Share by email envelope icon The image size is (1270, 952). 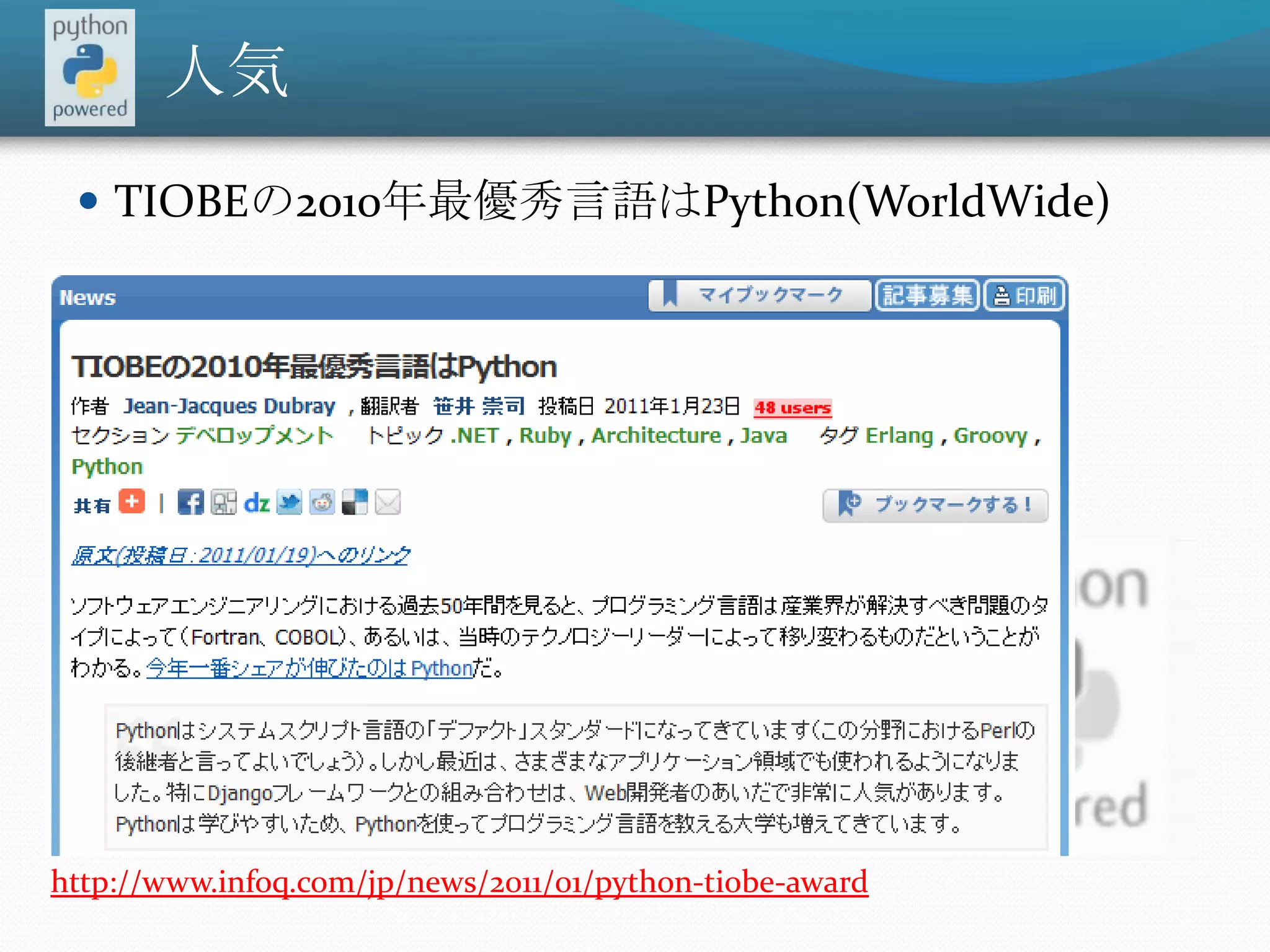(x=388, y=503)
